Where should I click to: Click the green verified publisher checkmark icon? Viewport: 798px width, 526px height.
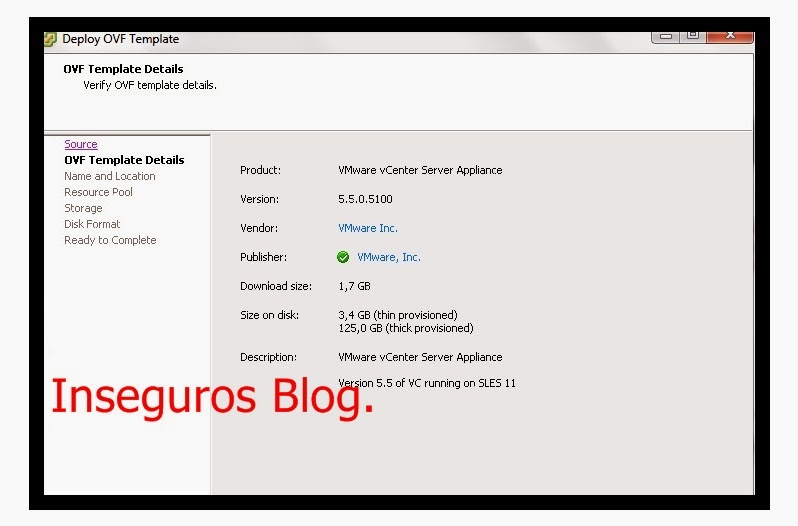point(343,257)
